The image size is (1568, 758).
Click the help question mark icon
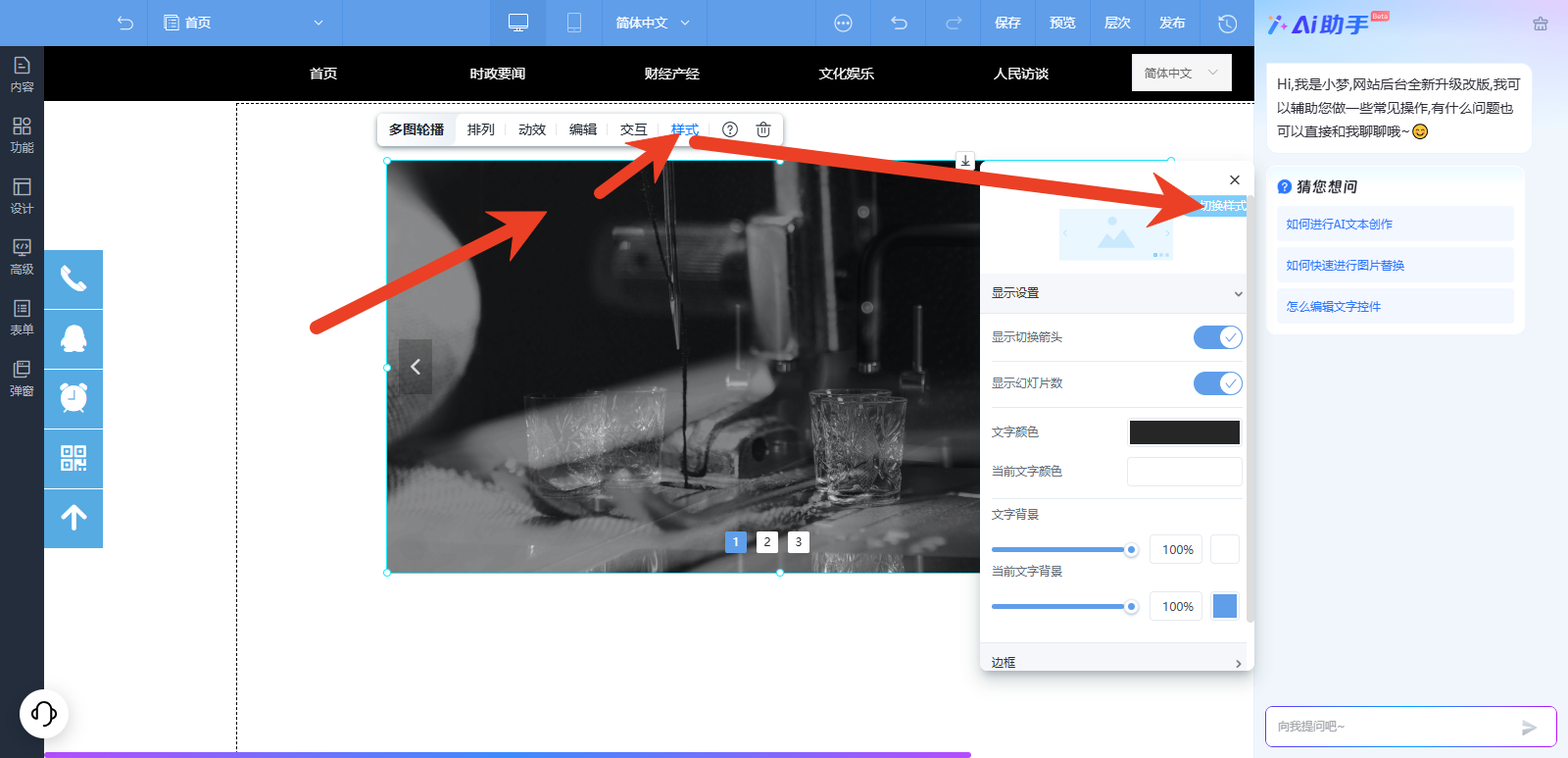click(x=730, y=129)
